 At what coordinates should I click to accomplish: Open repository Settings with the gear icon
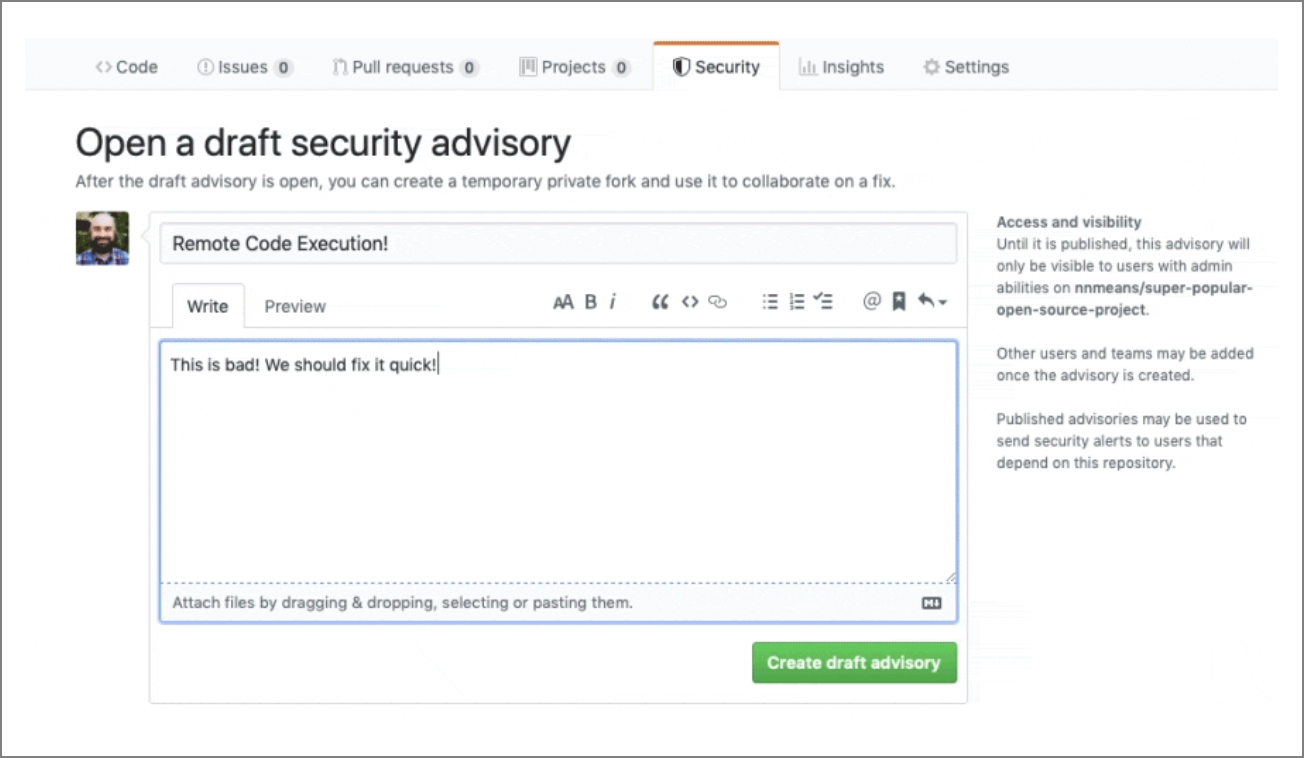(964, 66)
